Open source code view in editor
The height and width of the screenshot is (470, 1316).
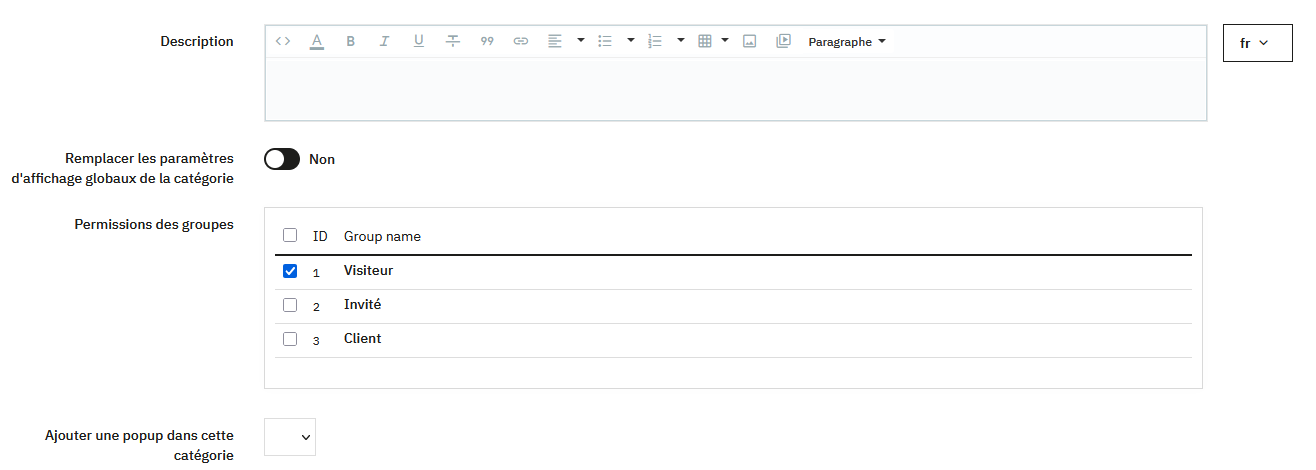[x=283, y=41]
